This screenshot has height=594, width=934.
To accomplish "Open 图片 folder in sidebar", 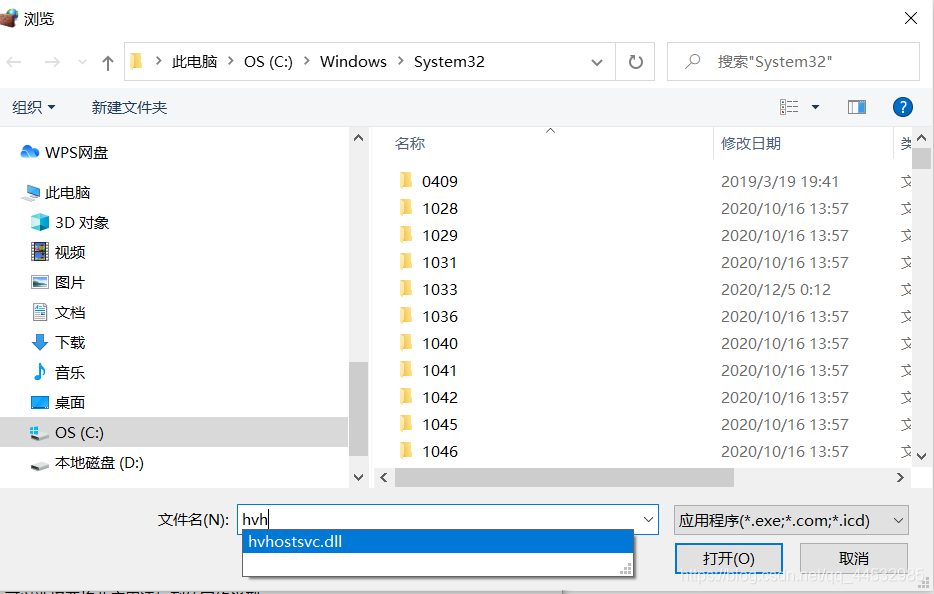I will [x=58, y=282].
